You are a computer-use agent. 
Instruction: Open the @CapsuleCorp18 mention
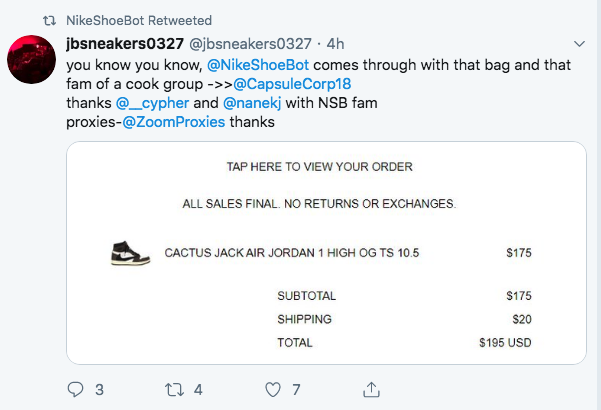[292, 84]
